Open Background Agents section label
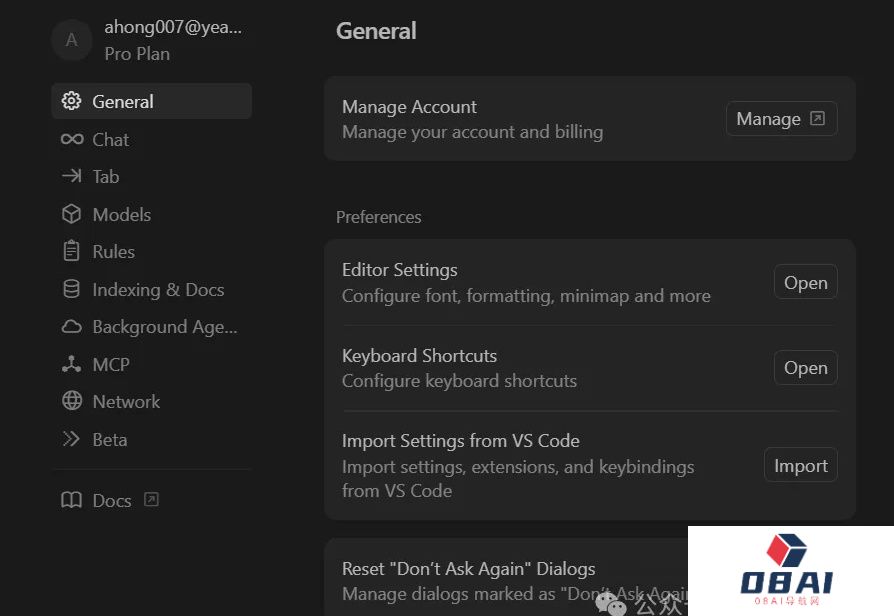Image resolution: width=894 pixels, height=616 pixels. pyautogui.click(x=165, y=327)
